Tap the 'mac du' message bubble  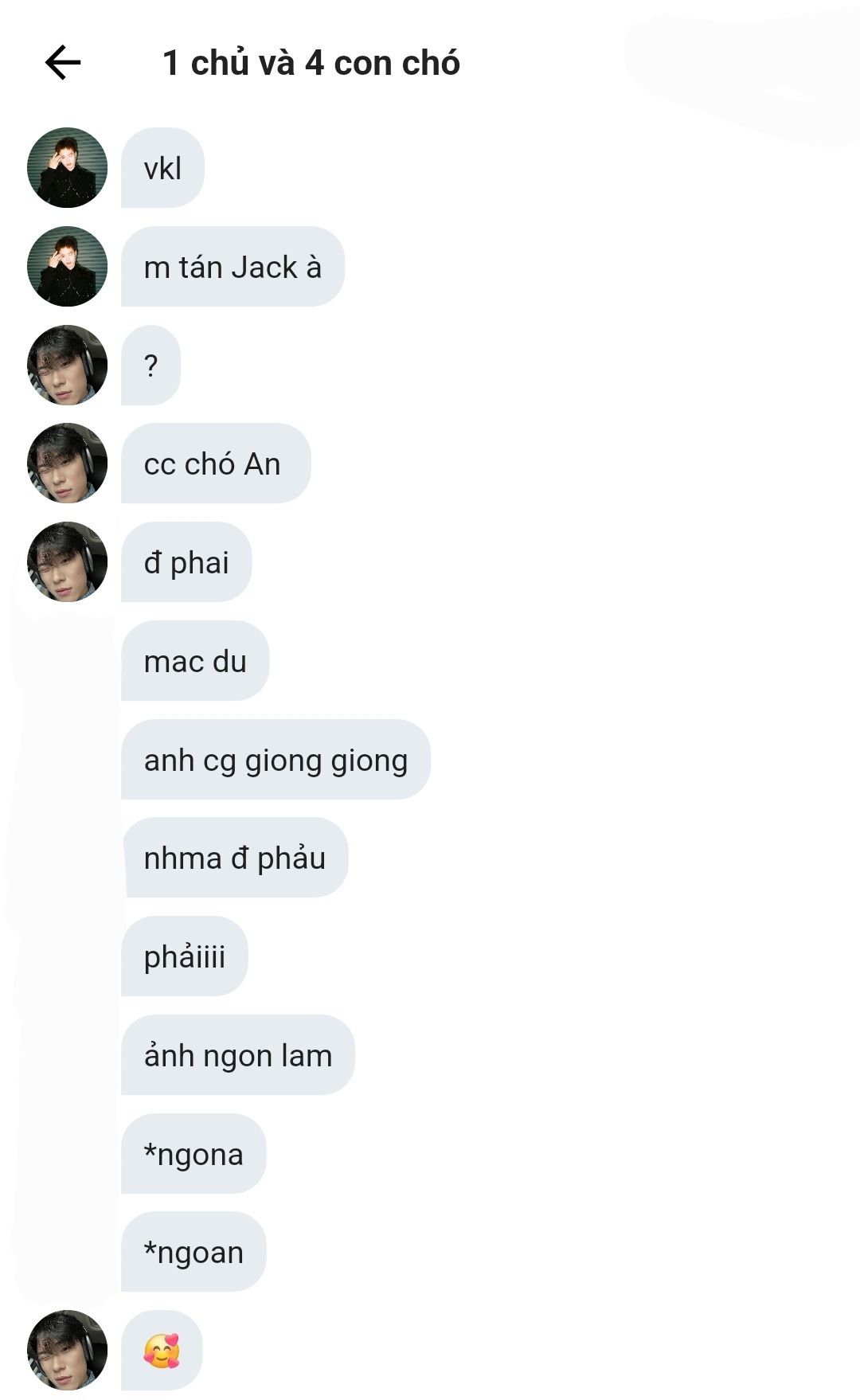[x=195, y=661]
